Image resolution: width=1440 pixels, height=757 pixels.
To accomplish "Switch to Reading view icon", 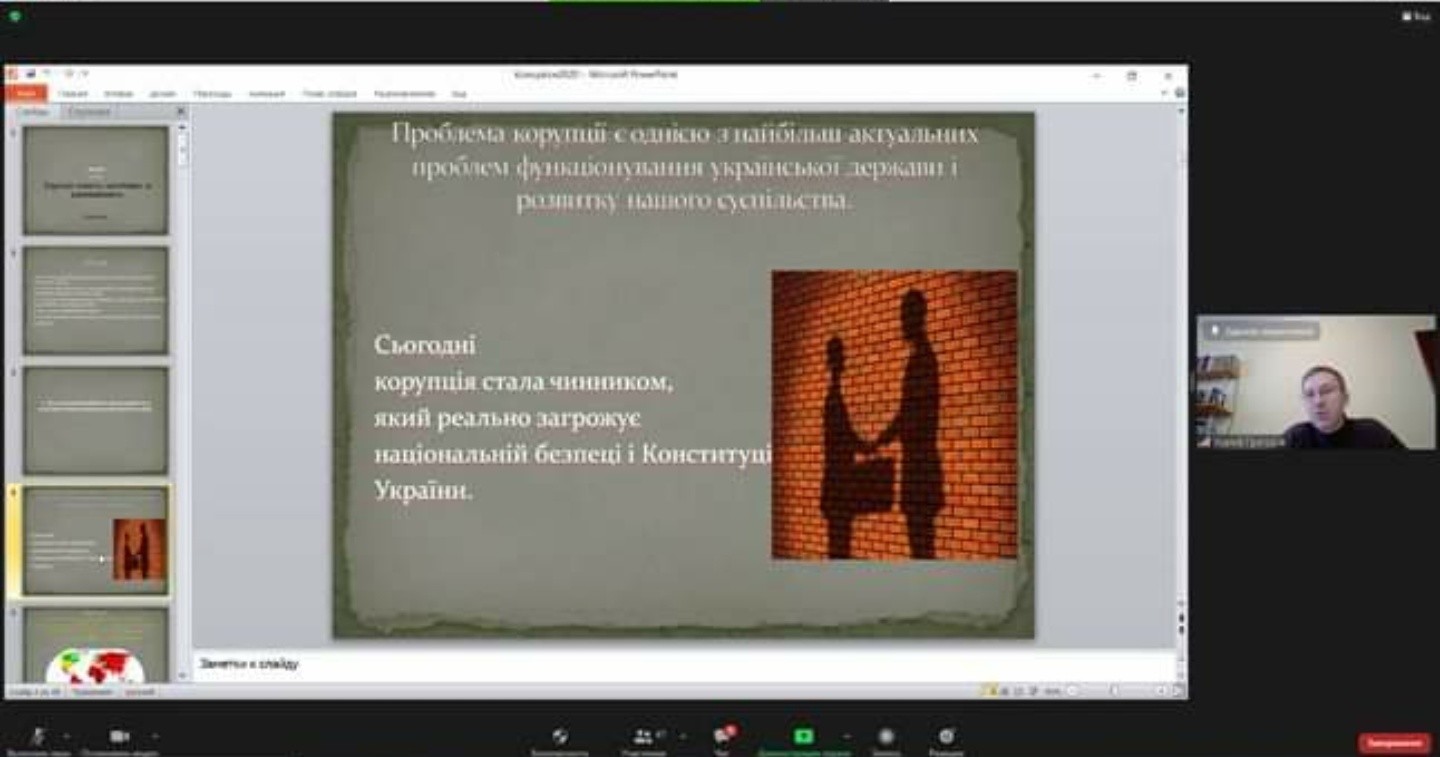I will tap(1020, 691).
